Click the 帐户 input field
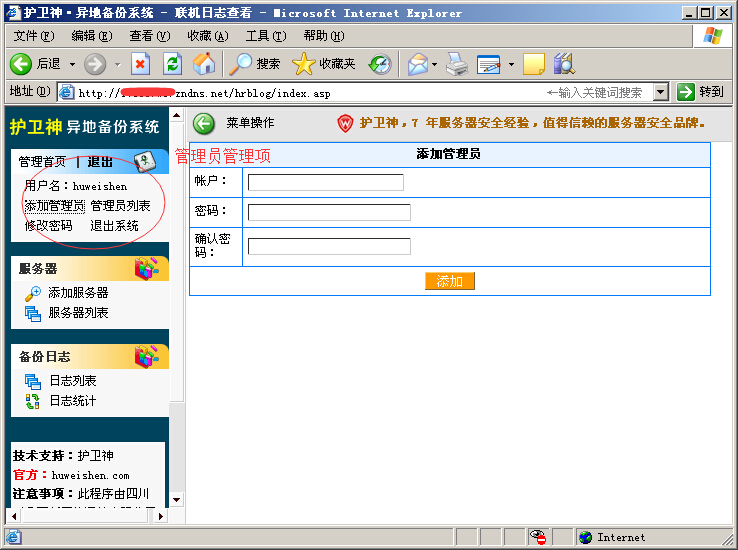This screenshot has width=738, height=550. click(x=326, y=183)
